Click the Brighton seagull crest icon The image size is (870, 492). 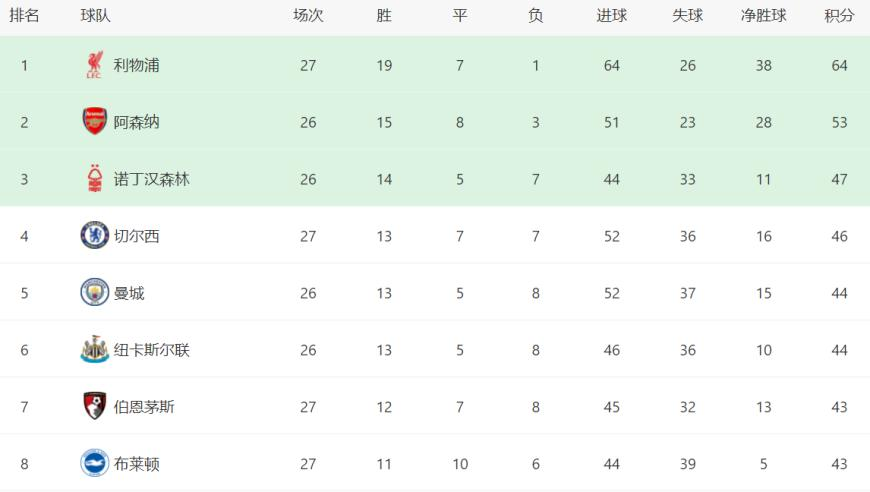click(94, 463)
